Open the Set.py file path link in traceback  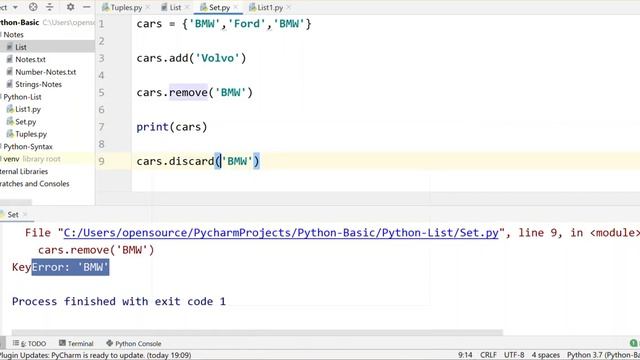point(281,233)
